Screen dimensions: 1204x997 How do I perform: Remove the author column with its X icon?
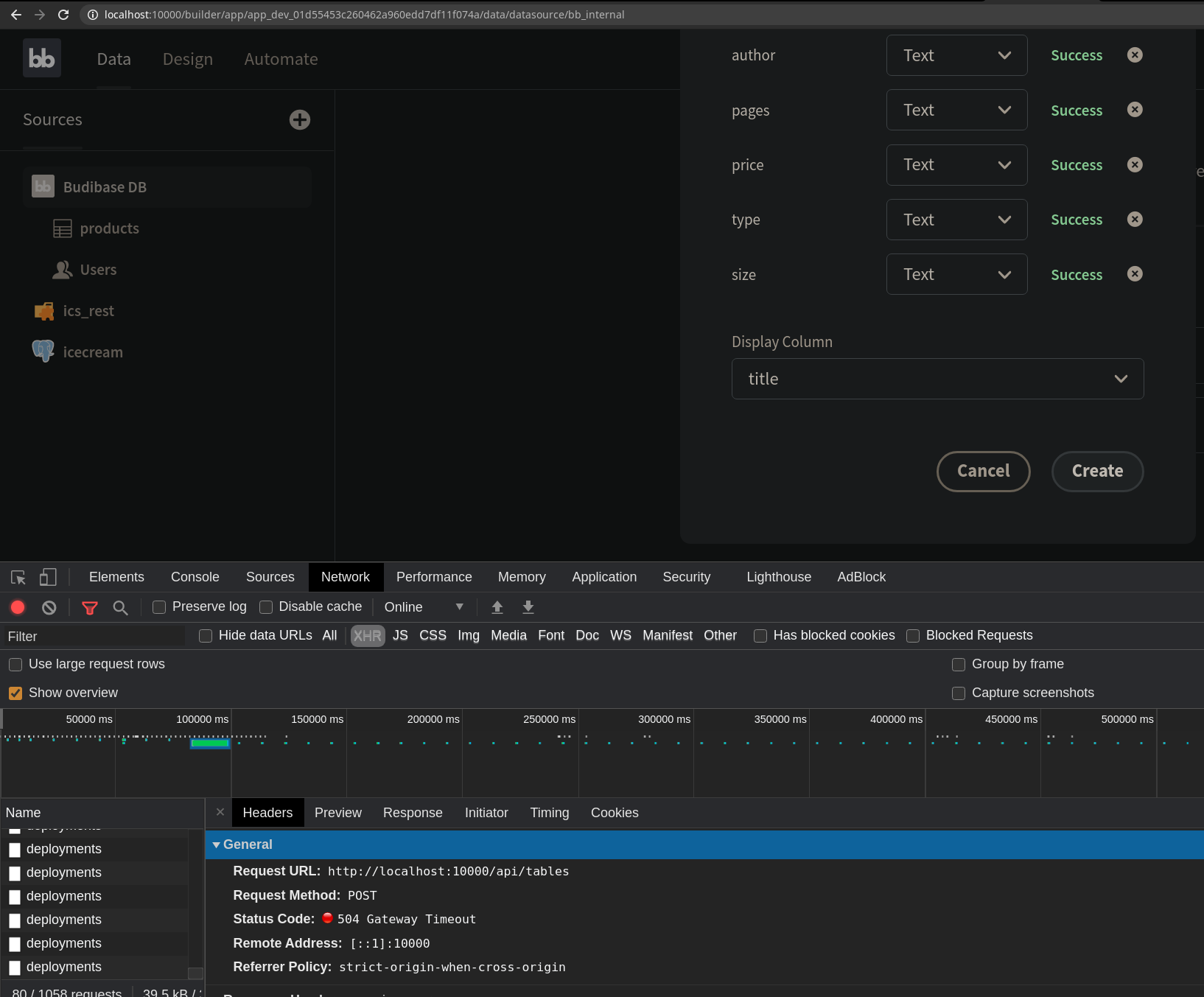[1135, 55]
